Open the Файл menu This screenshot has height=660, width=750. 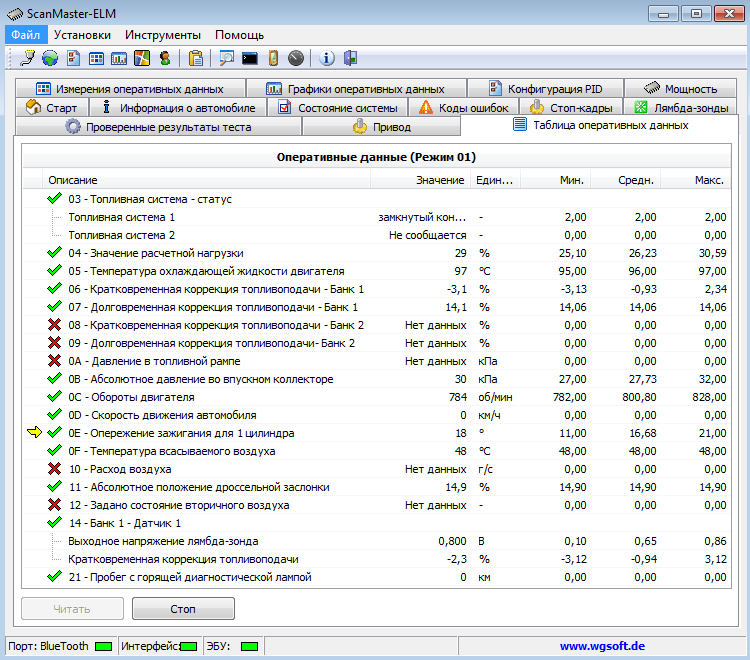tap(25, 34)
